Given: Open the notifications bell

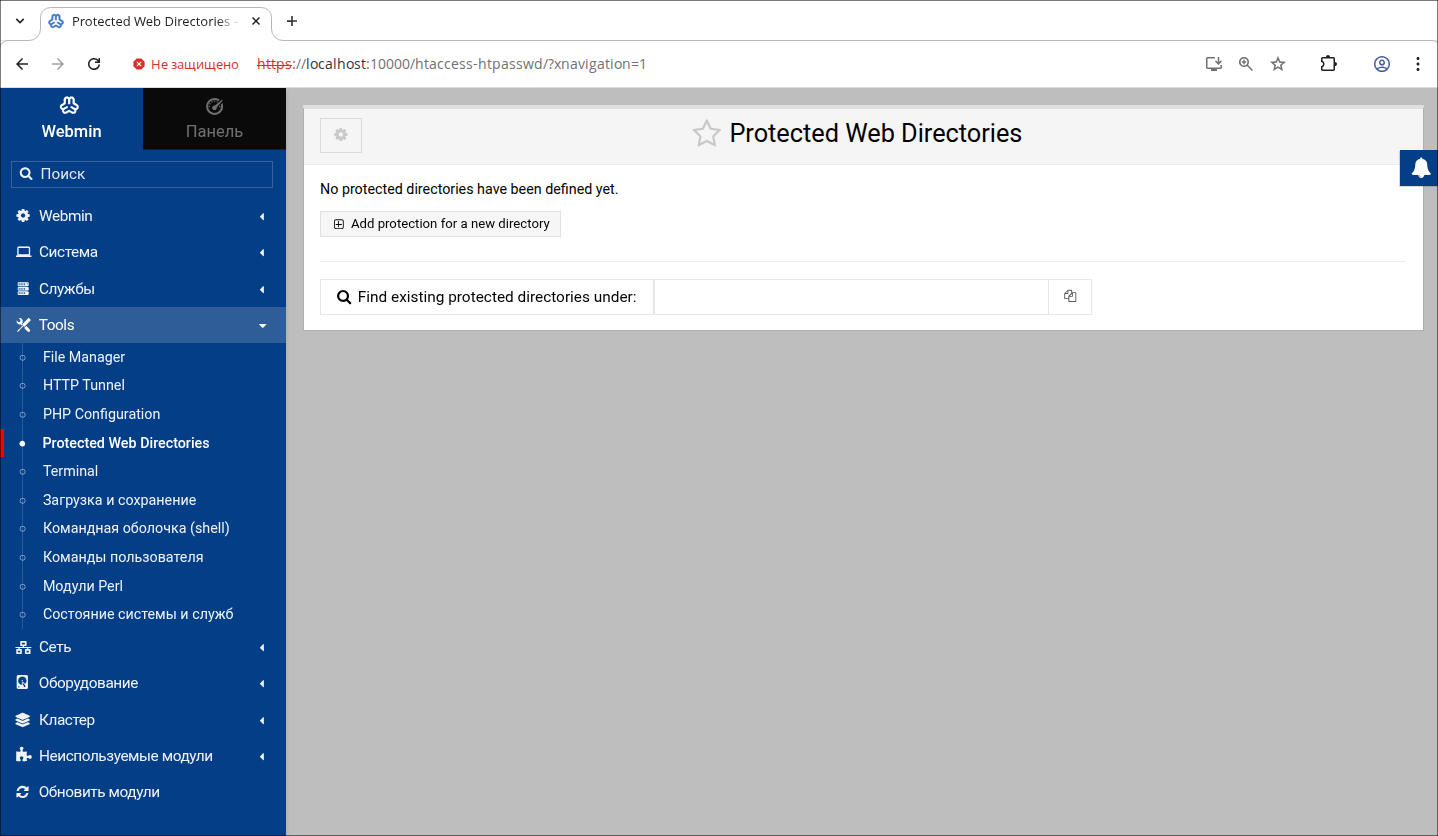Looking at the screenshot, I should coord(1420,168).
